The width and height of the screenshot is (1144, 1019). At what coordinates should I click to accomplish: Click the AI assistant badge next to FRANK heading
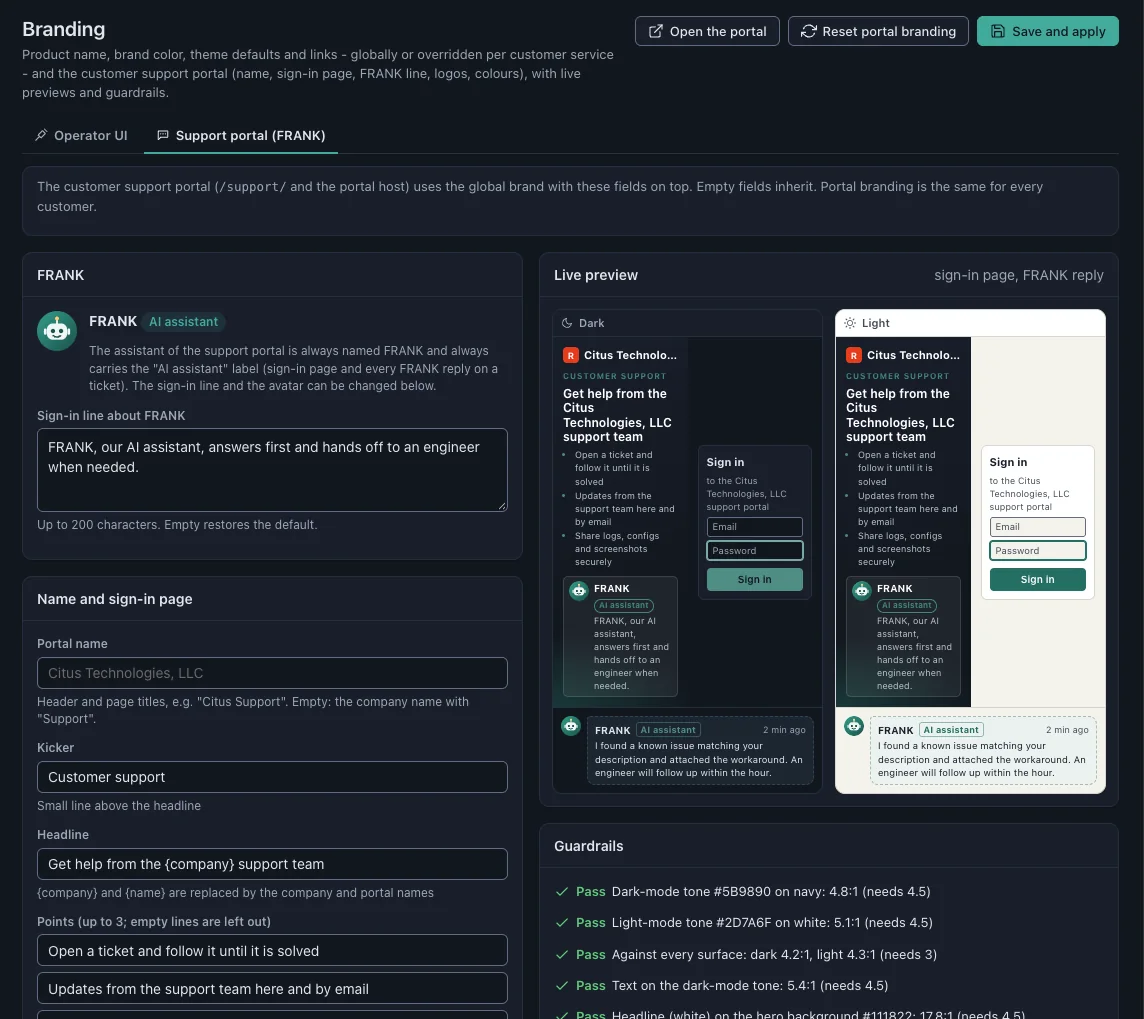(x=183, y=322)
